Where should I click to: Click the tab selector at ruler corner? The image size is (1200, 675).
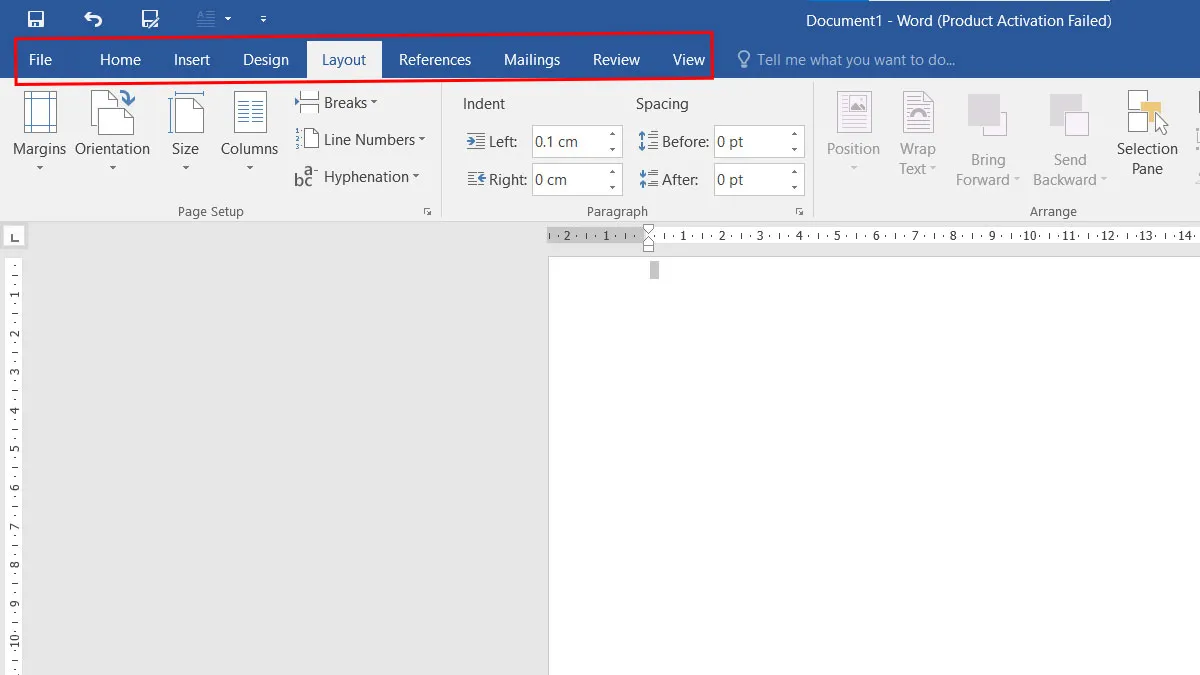click(x=14, y=237)
